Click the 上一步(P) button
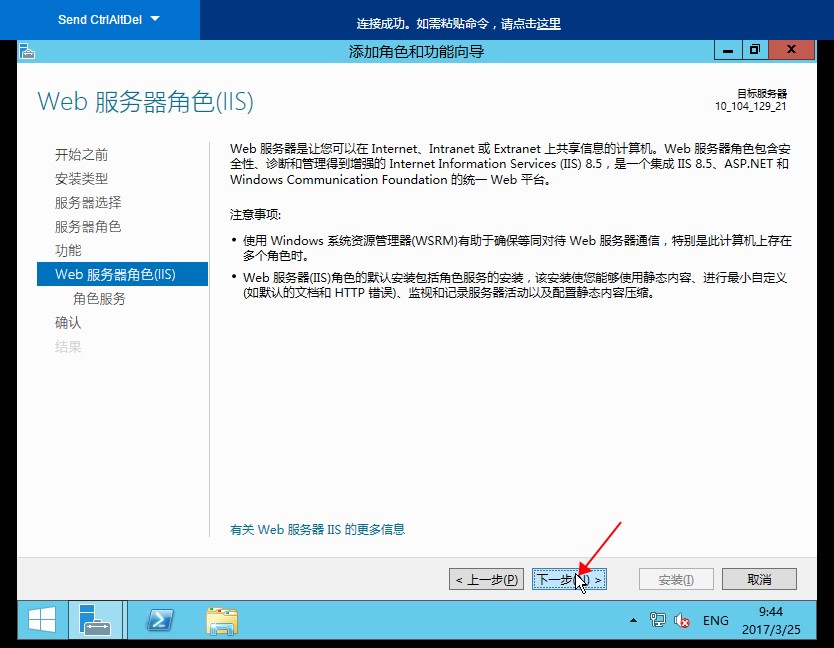 (x=486, y=579)
